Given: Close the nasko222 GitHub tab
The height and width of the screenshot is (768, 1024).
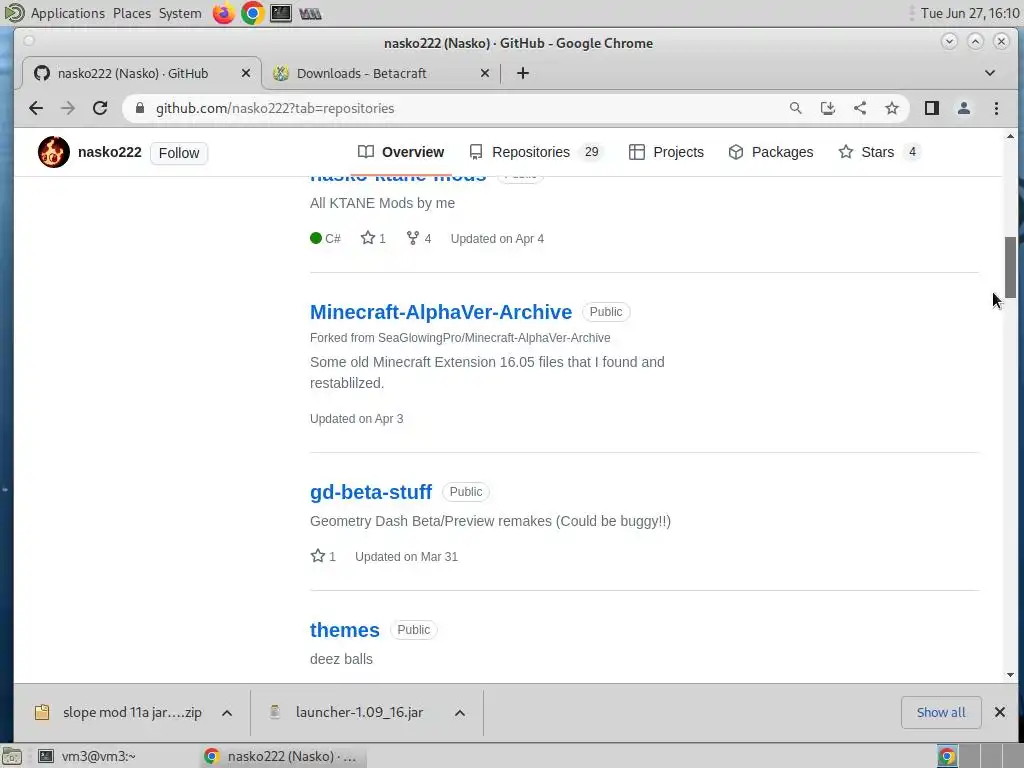Looking at the screenshot, I should click(x=246, y=73).
